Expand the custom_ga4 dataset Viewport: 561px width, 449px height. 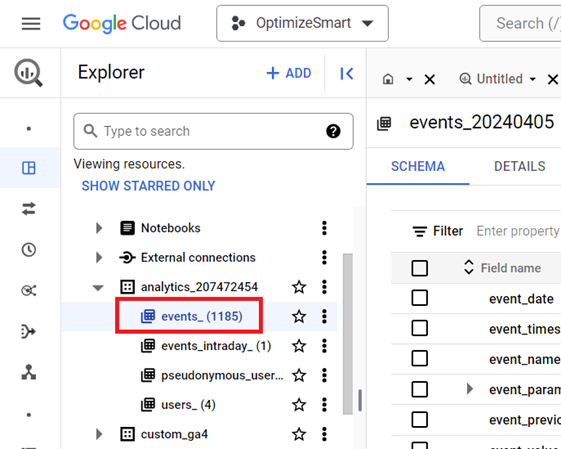[99, 434]
